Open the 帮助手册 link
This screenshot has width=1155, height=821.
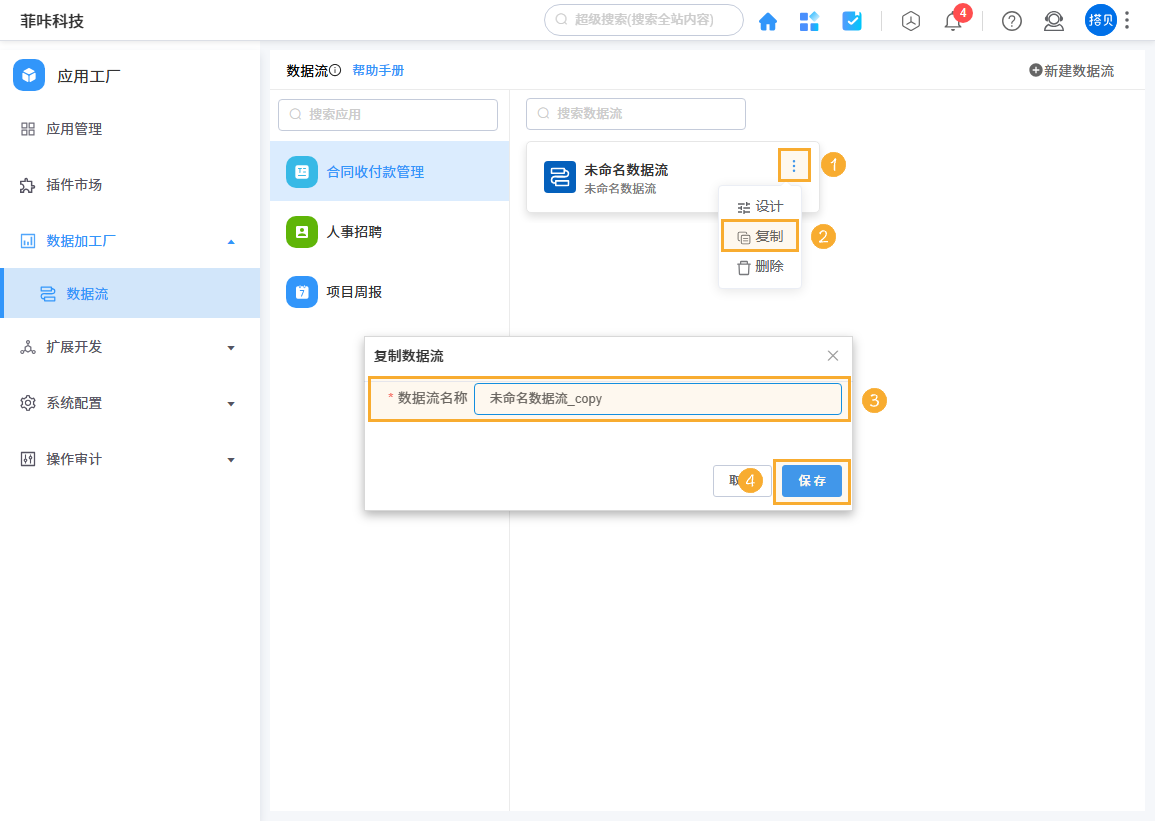[378, 70]
